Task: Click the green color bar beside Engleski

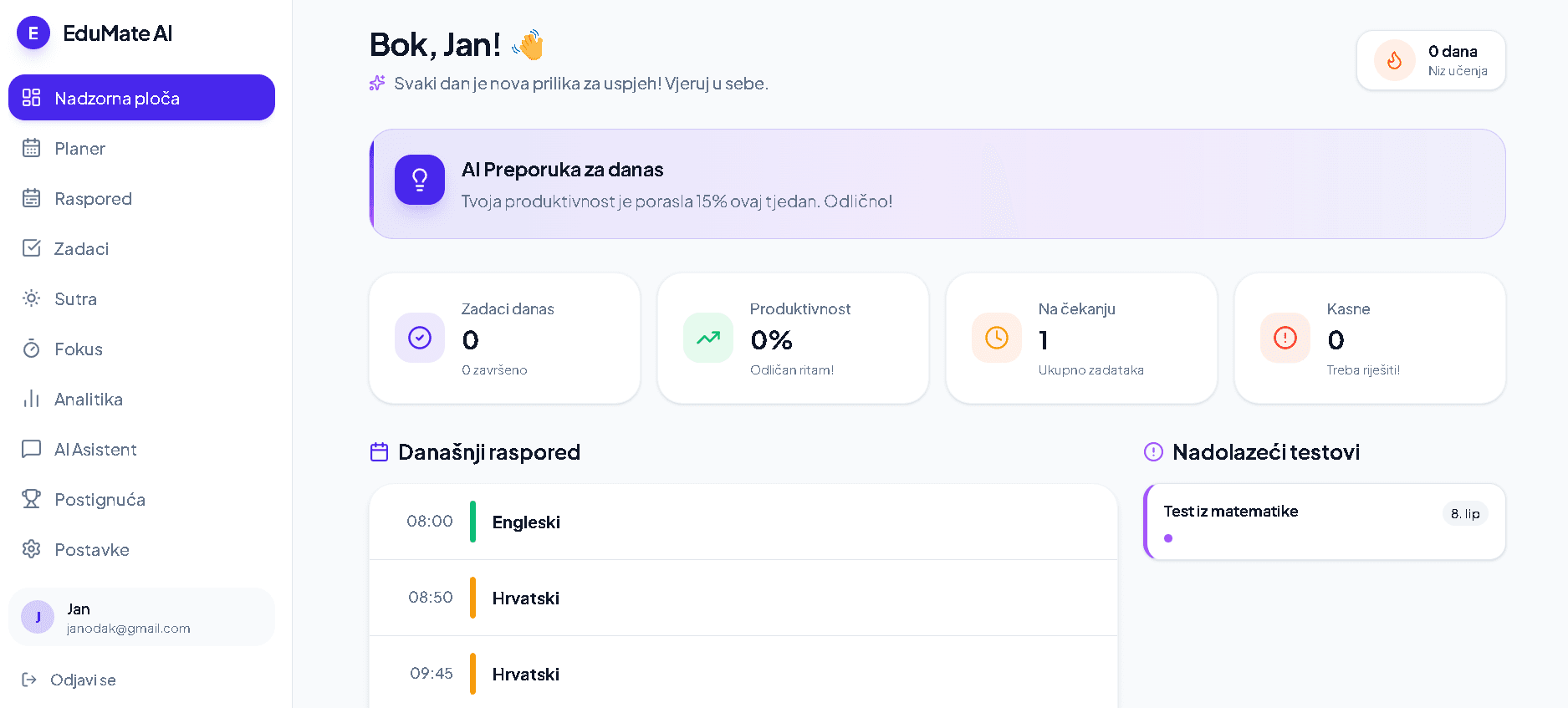Action: [472, 522]
